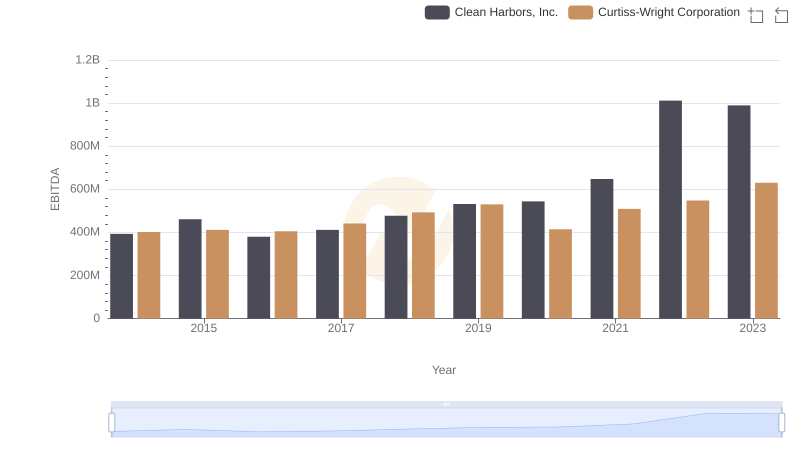This screenshot has height=461, width=800.
Task: Click the 800M y-axis label
Action: tap(85, 146)
